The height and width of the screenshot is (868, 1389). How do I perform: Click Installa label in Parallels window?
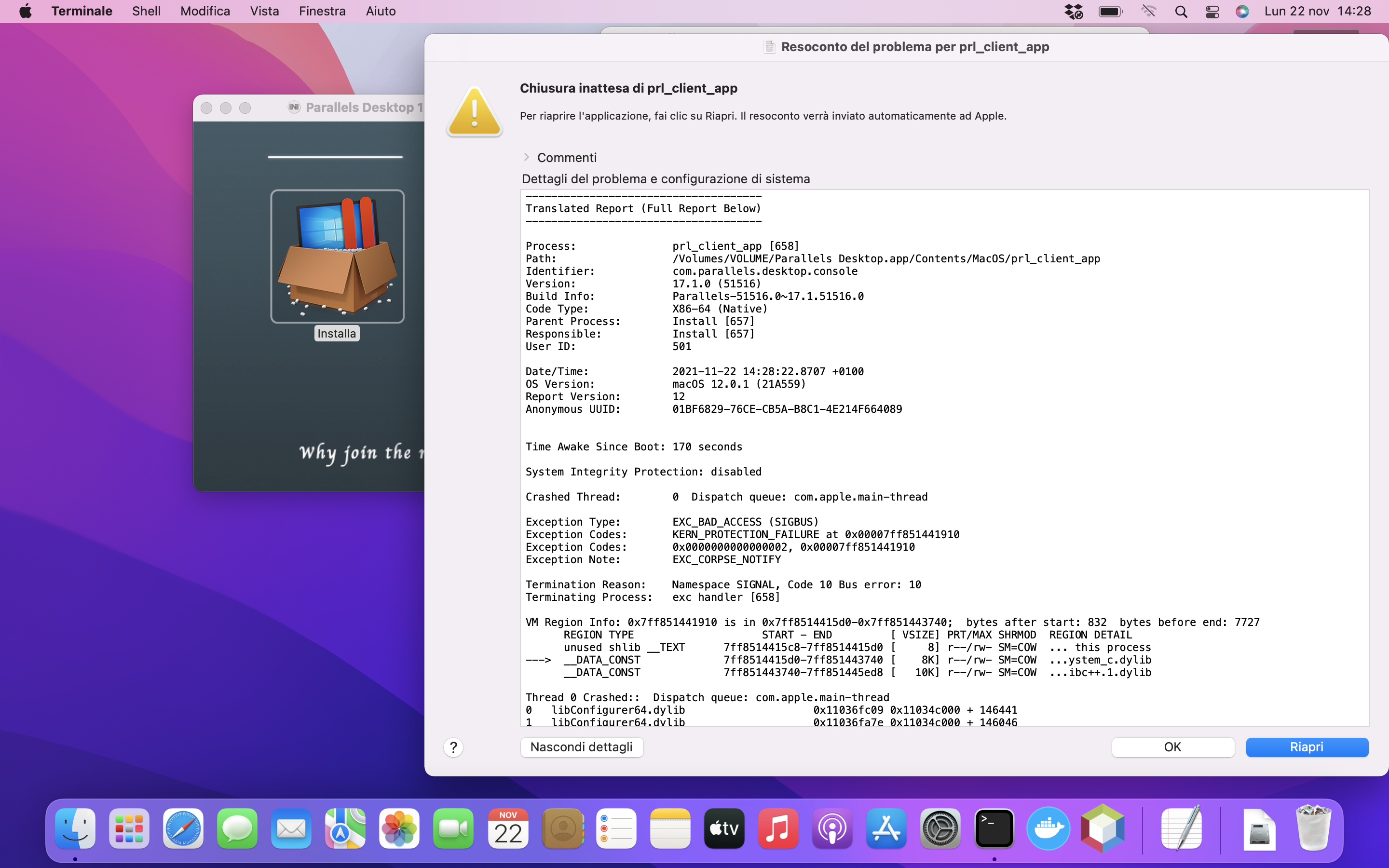tap(337, 334)
